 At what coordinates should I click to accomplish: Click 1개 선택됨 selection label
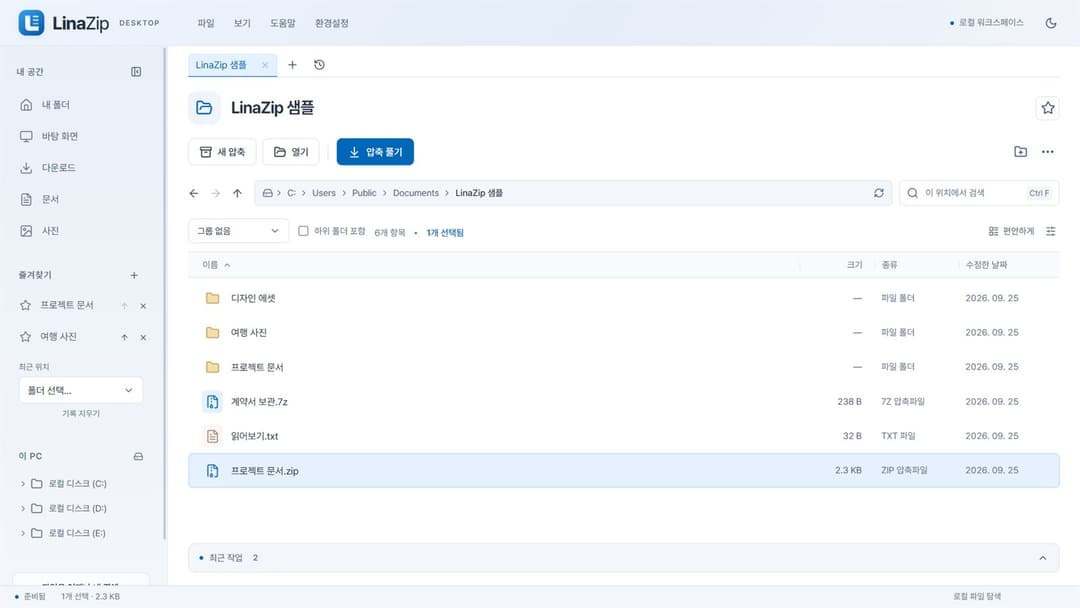pyautogui.click(x=445, y=233)
